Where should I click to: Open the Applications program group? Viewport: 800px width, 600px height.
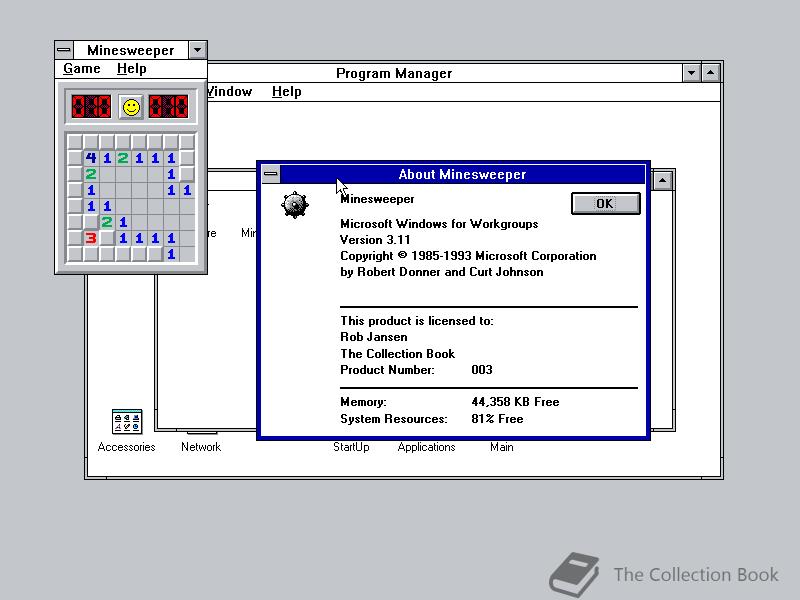point(426,447)
